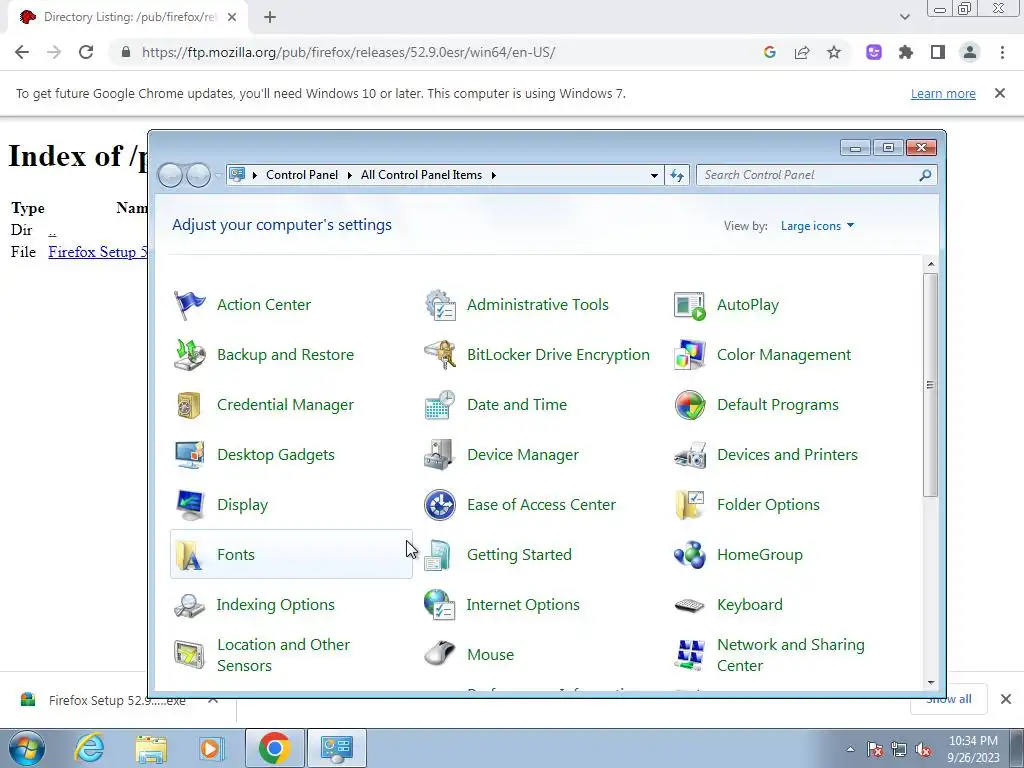Open the taskbar clock showing 10:34 PM
The image size is (1024, 768).
(x=973, y=749)
